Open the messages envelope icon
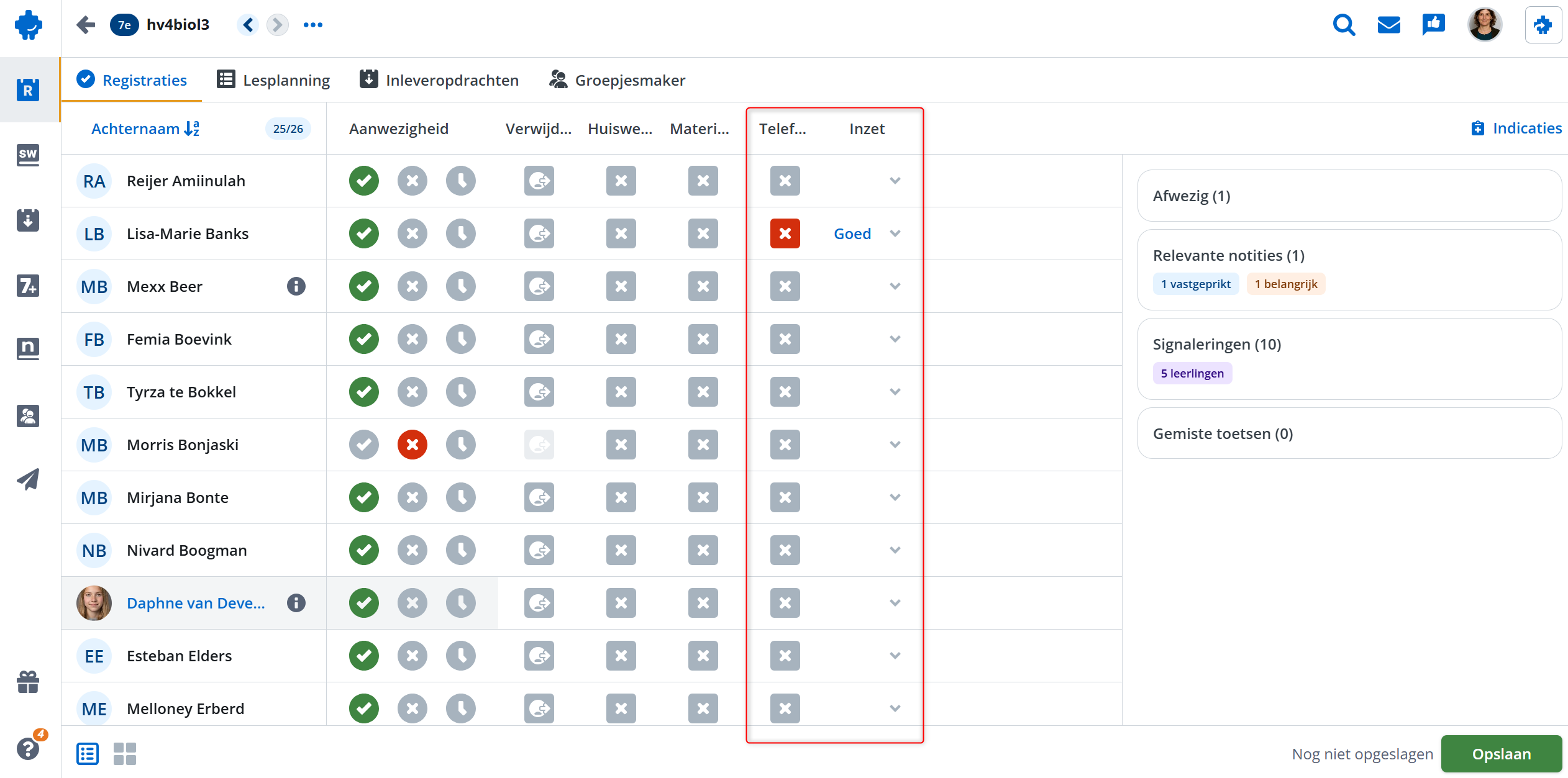Image resolution: width=1568 pixels, height=778 pixels. point(1388,25)
